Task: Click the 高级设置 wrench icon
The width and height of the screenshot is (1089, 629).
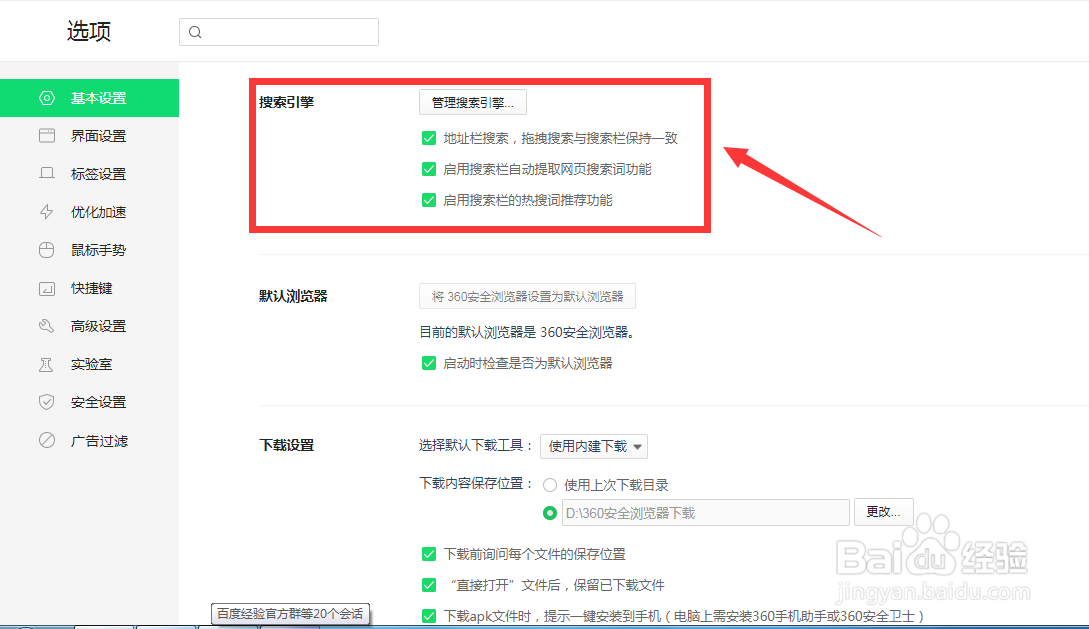Action: (47, 326)
